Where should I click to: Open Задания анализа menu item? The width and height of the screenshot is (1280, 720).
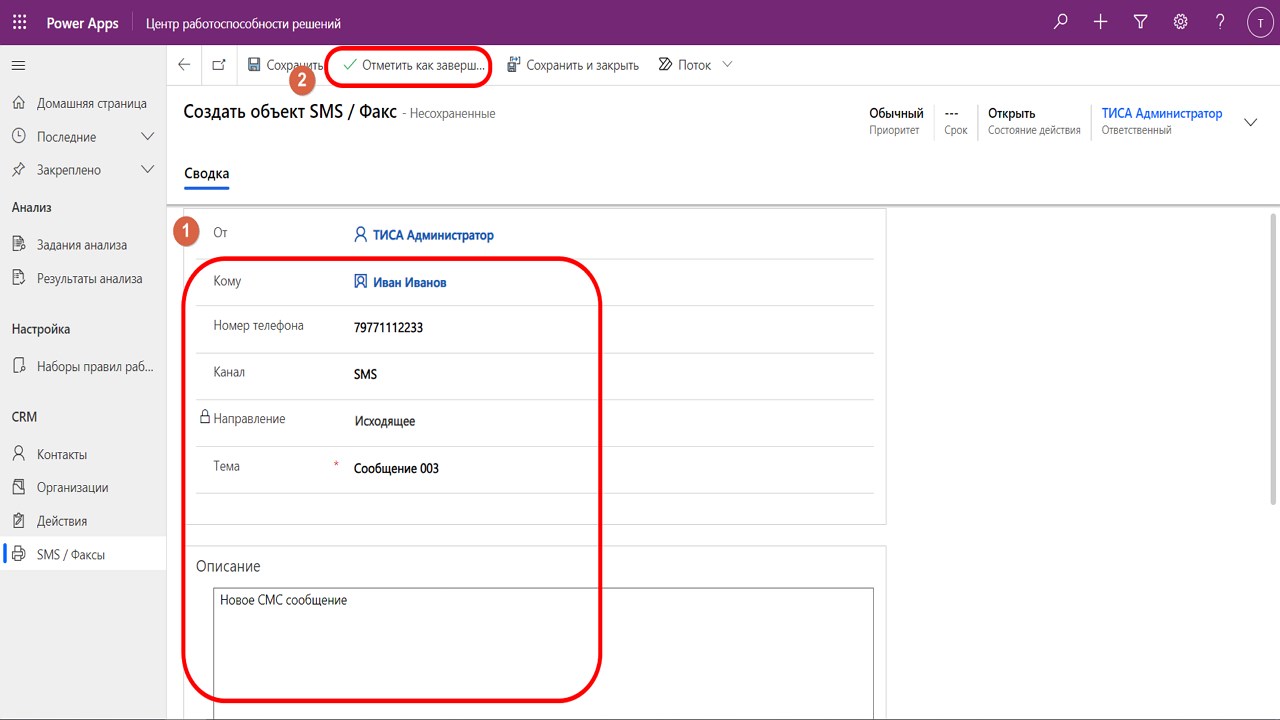tap(82, 245)
